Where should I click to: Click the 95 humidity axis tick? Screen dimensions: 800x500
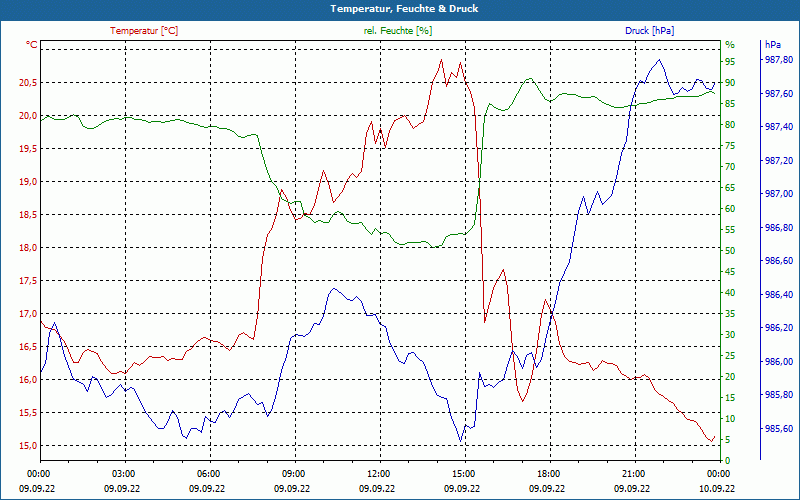(730, 62)
